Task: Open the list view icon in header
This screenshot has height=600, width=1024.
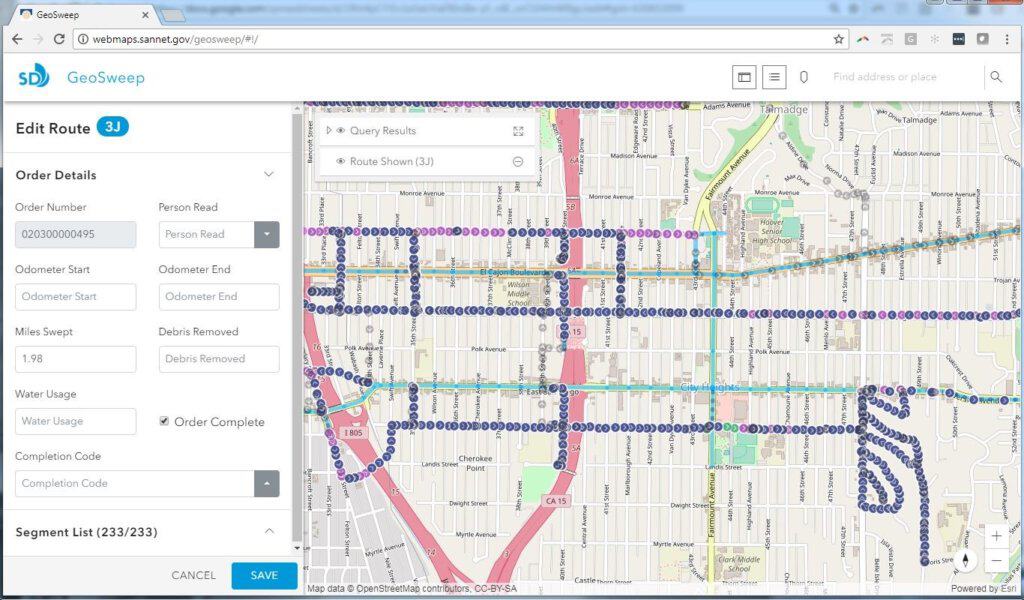Action: [773, 77]
